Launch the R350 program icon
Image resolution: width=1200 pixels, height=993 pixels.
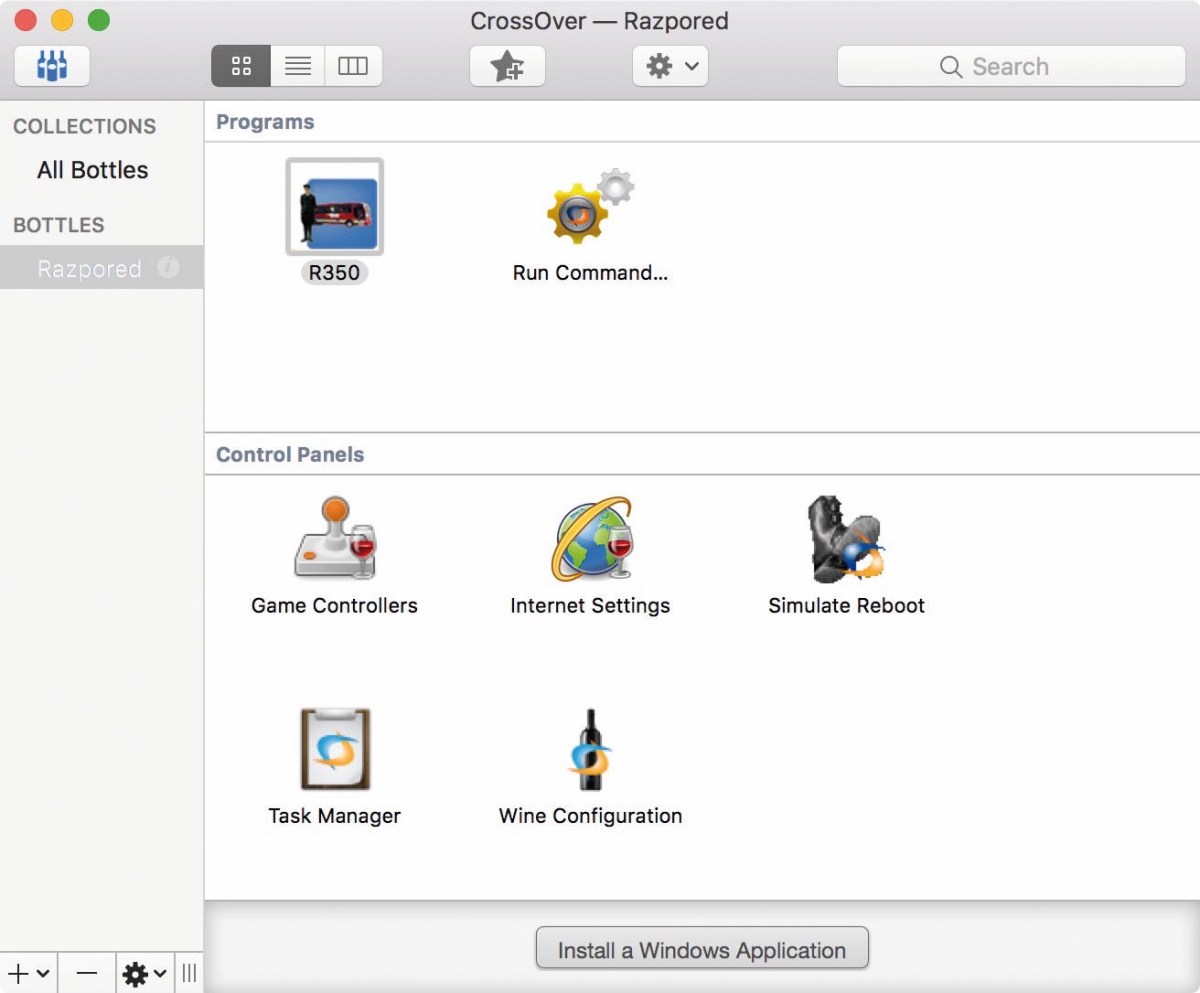pyautogui.click(x=334, y=207)
